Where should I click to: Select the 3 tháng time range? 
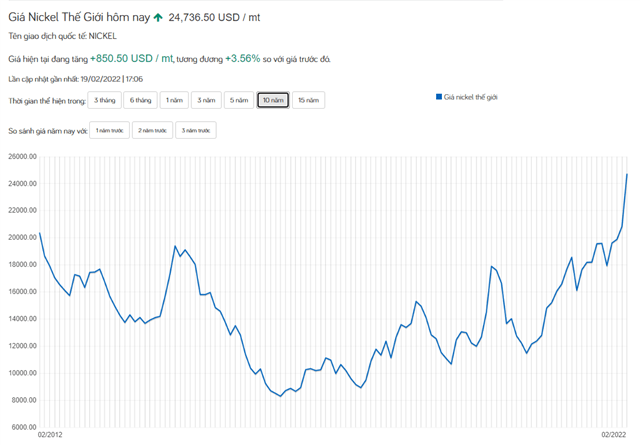105,100
